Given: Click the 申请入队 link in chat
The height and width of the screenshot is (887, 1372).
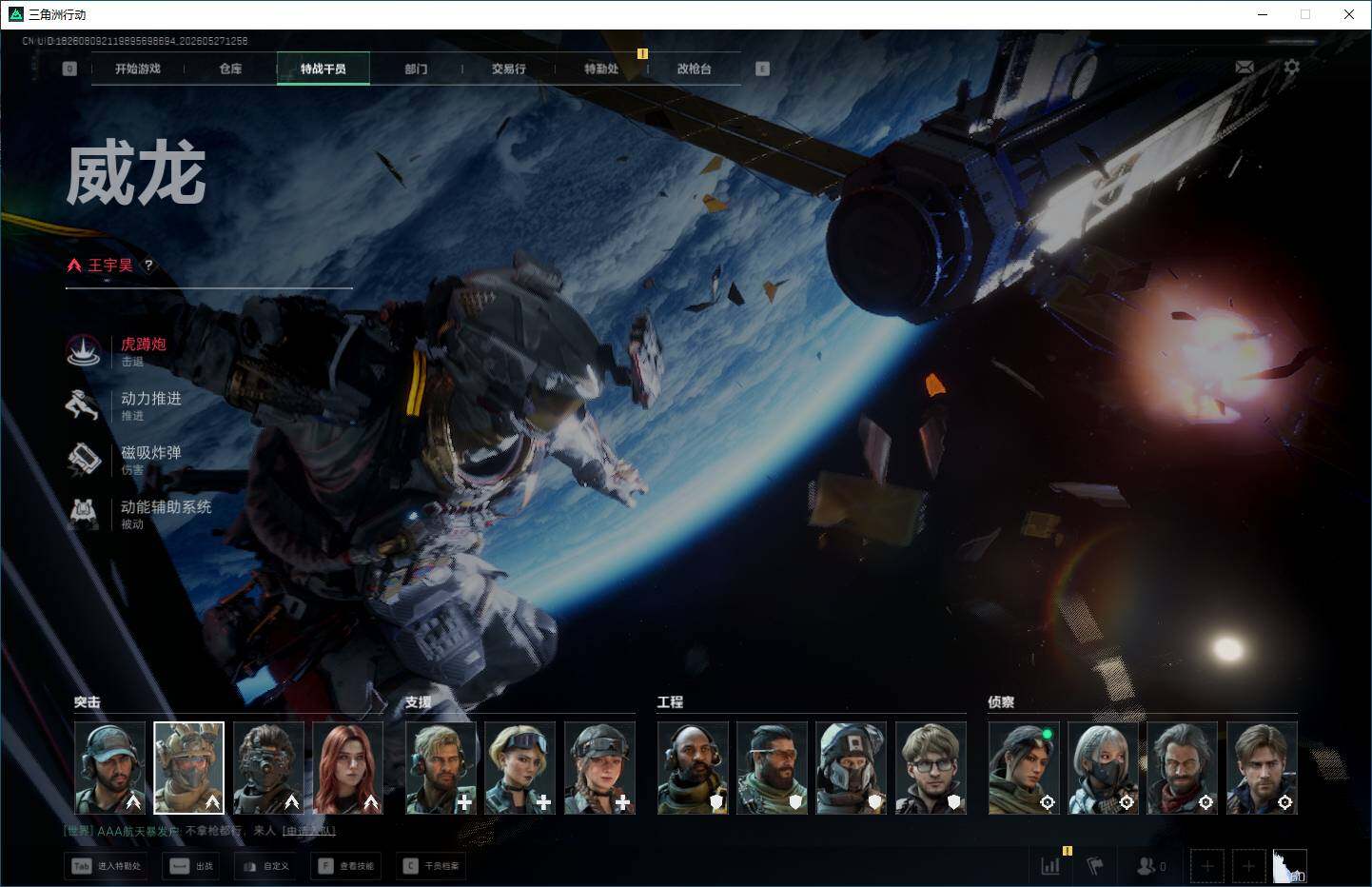Looking at the screenshot, I should point(309,831).
